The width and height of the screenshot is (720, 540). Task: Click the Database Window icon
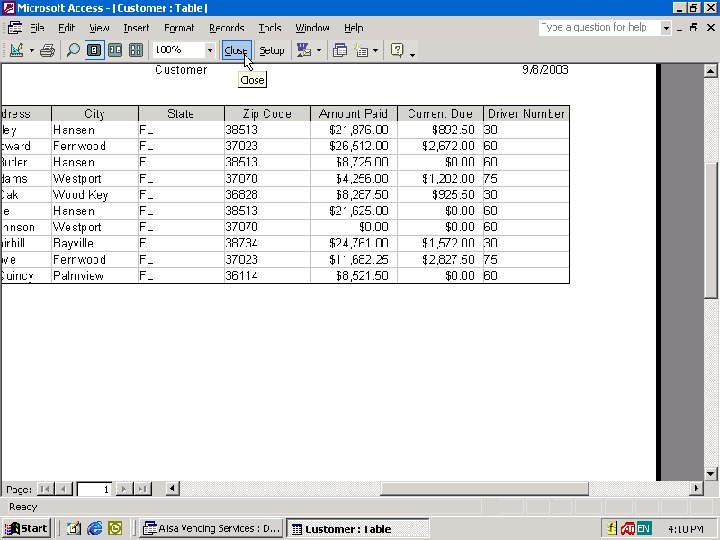pyautogui.click(x=340, y=50)
